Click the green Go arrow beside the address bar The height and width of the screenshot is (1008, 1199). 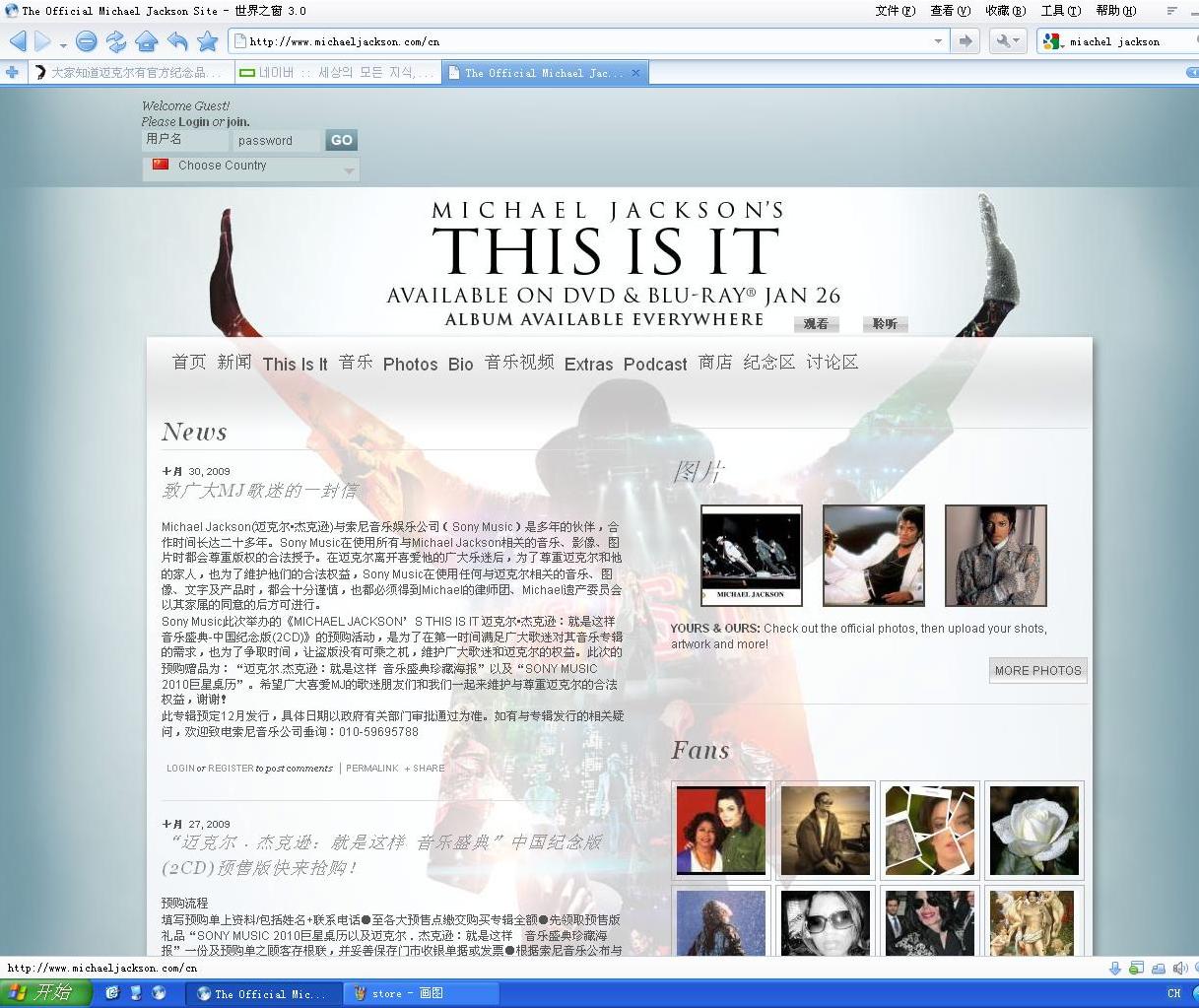pos(966,41)
